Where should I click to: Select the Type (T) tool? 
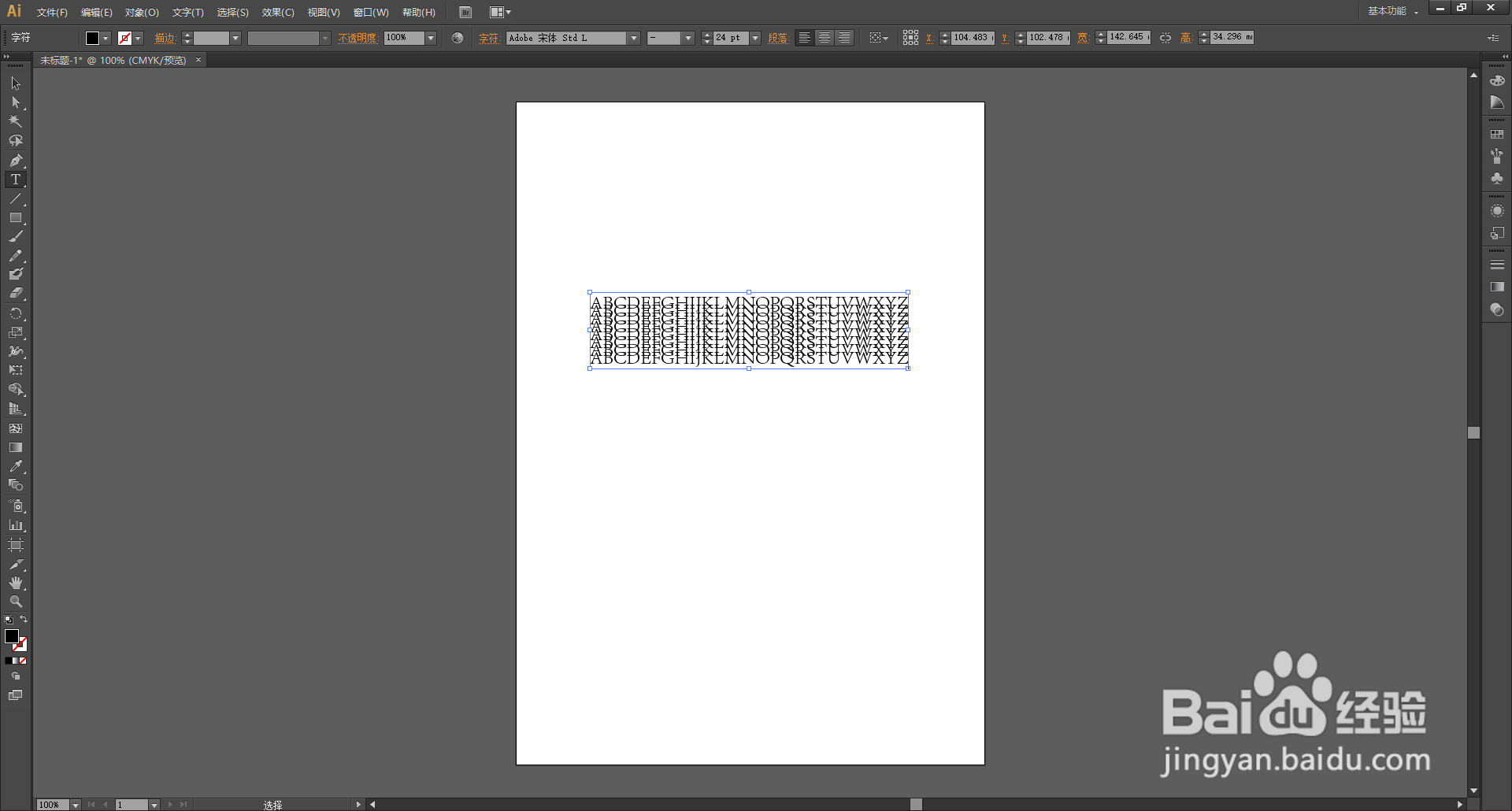[x=16, y=180]
